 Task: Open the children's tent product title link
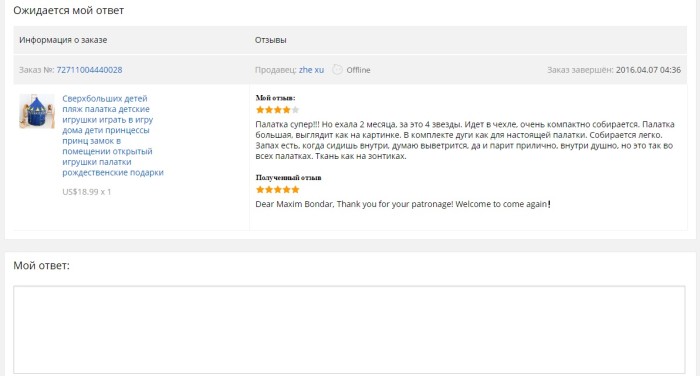coord(112,135)
